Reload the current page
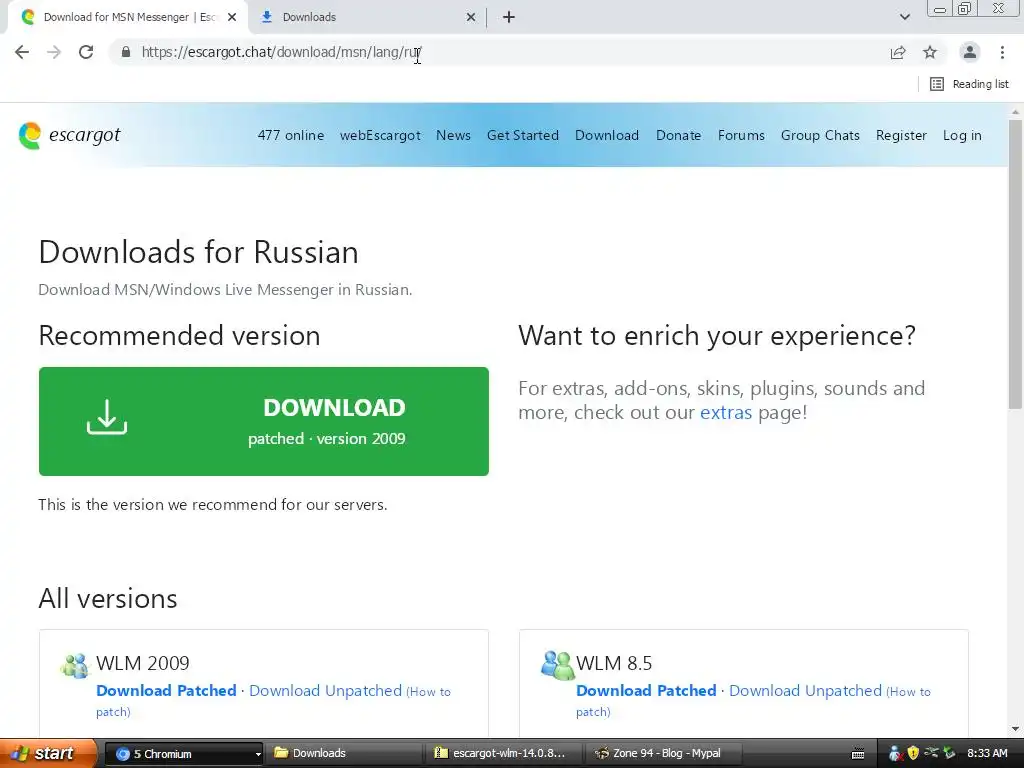The width and height of the screenshot is (1024, 768). tap(86, 52)
